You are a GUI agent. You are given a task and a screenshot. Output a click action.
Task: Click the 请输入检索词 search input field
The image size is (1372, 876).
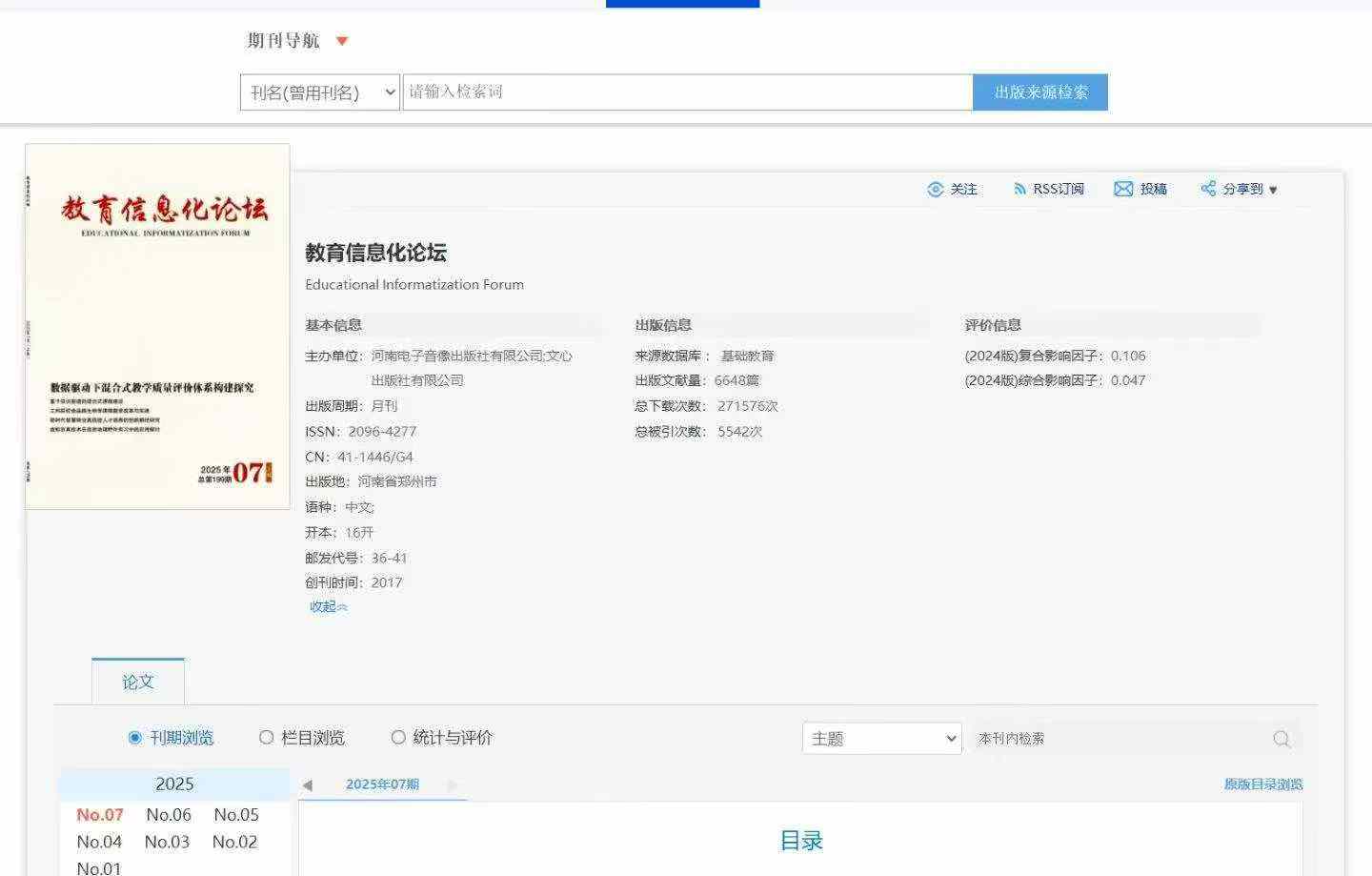[x=686, y=92]
